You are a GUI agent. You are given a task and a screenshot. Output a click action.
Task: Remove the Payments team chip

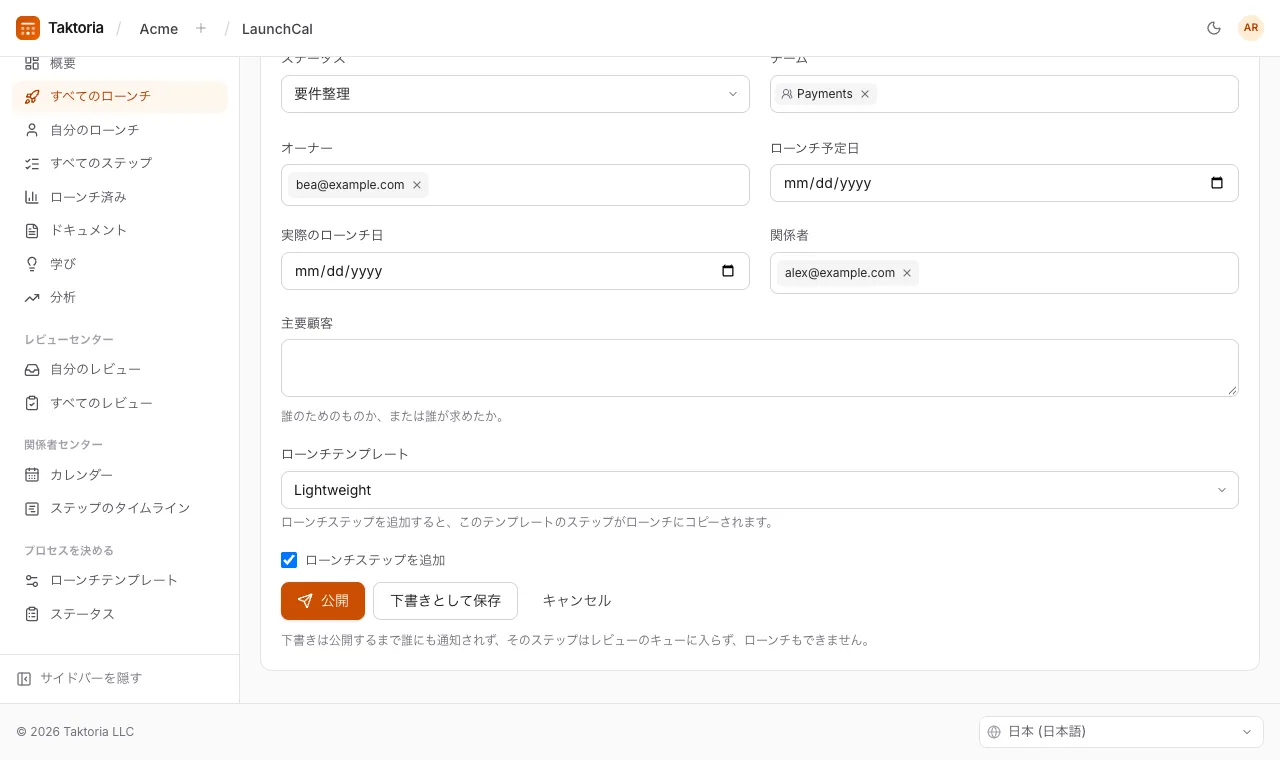[865, 94]
